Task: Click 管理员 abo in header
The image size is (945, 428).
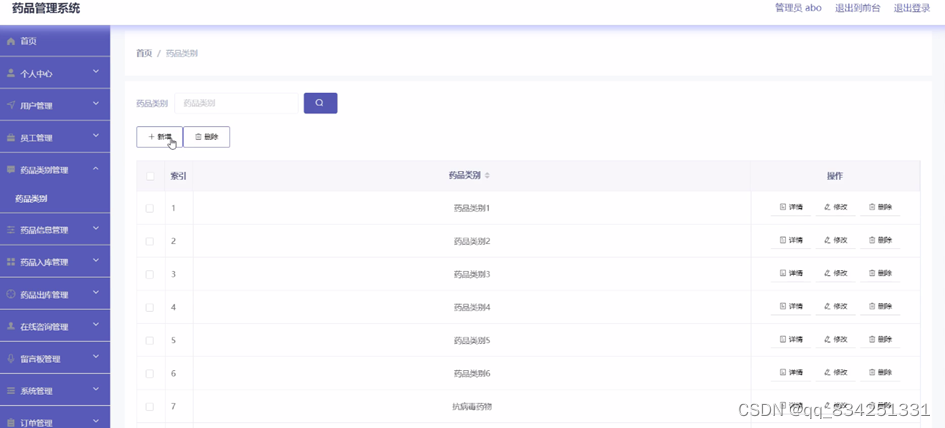Action: 798,8
